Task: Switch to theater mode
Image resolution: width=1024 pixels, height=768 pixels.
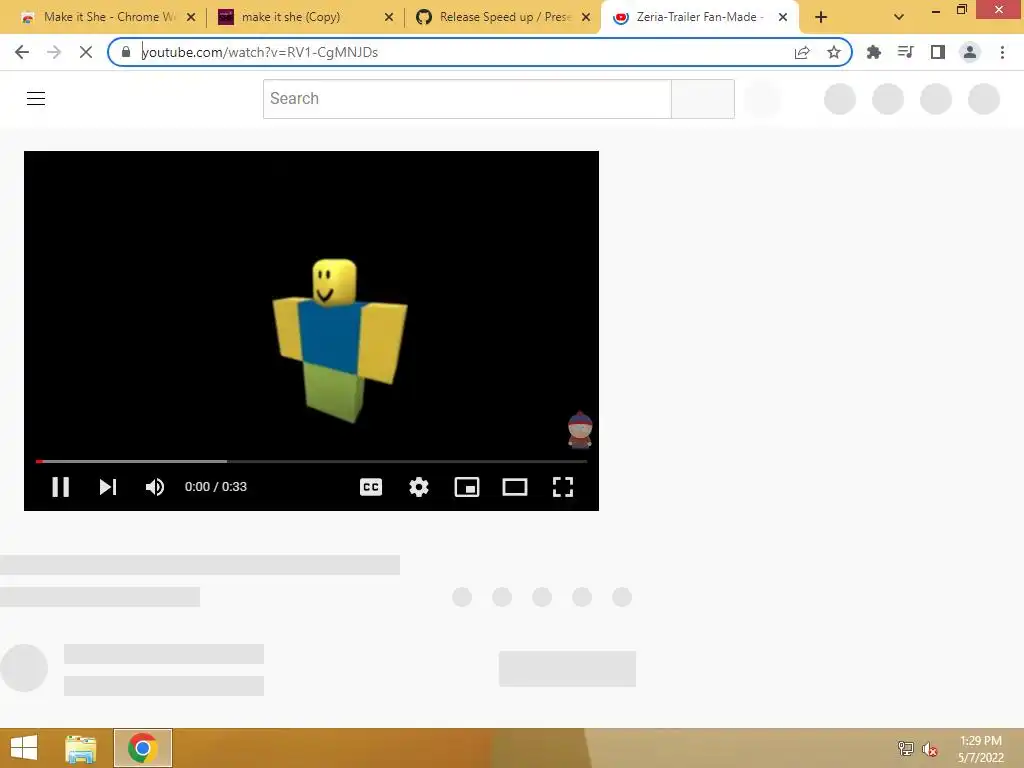Action: [515, 487]
